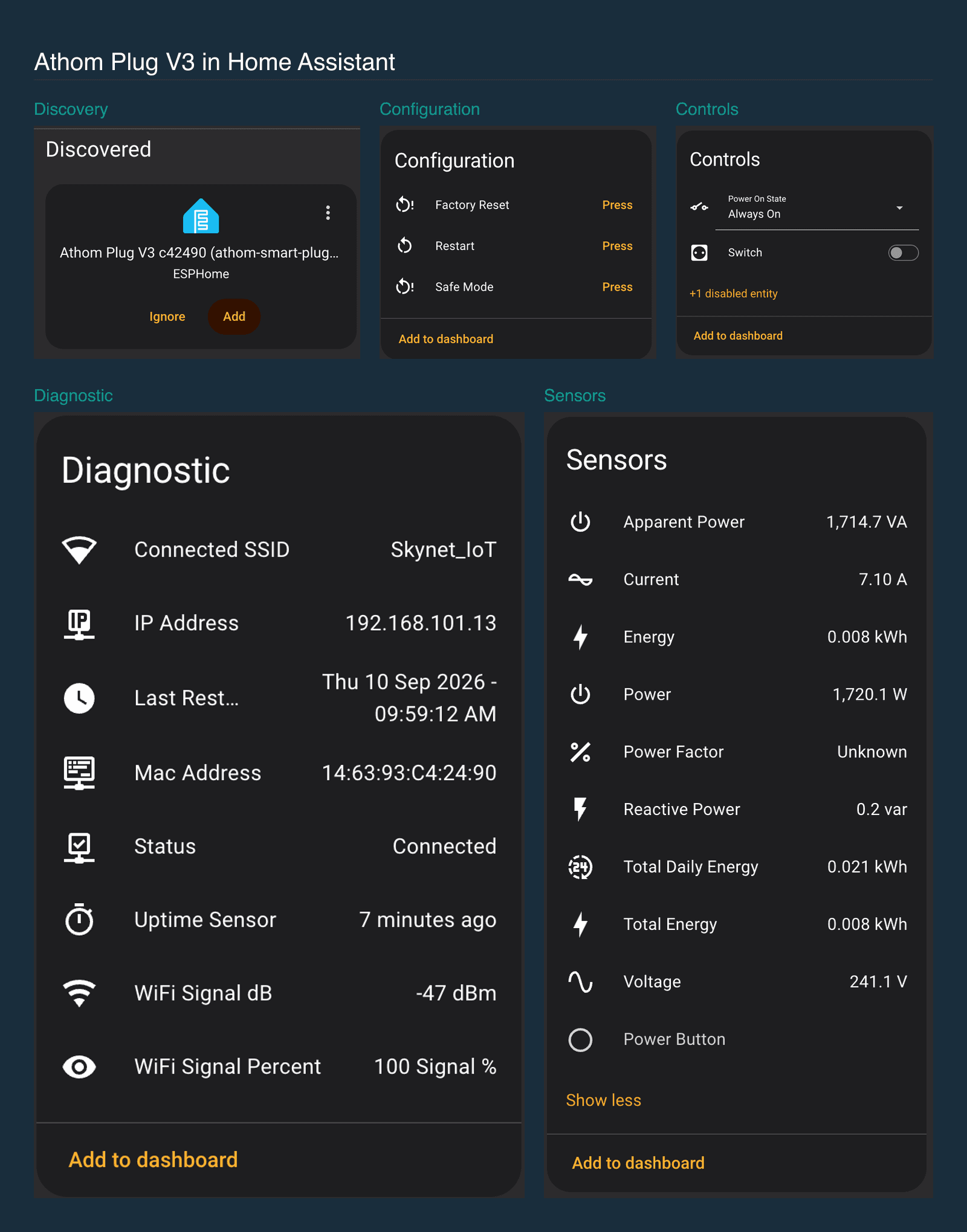Click the Mac Address network icon
Image resolution: width=967 pixels, height=1232 pixels.
coord(79,773)
